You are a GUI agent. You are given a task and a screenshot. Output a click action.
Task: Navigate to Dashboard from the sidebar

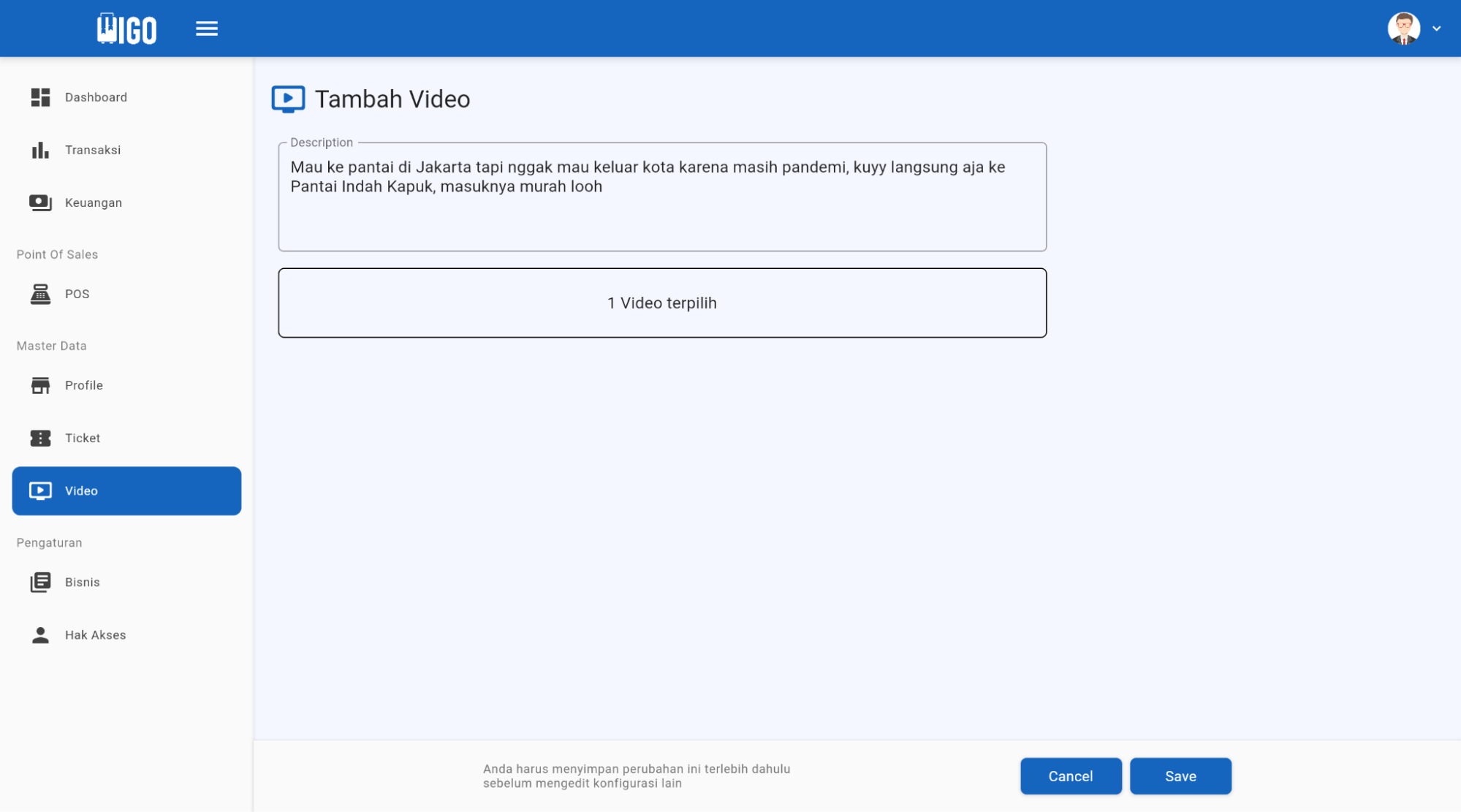(96, 96)
